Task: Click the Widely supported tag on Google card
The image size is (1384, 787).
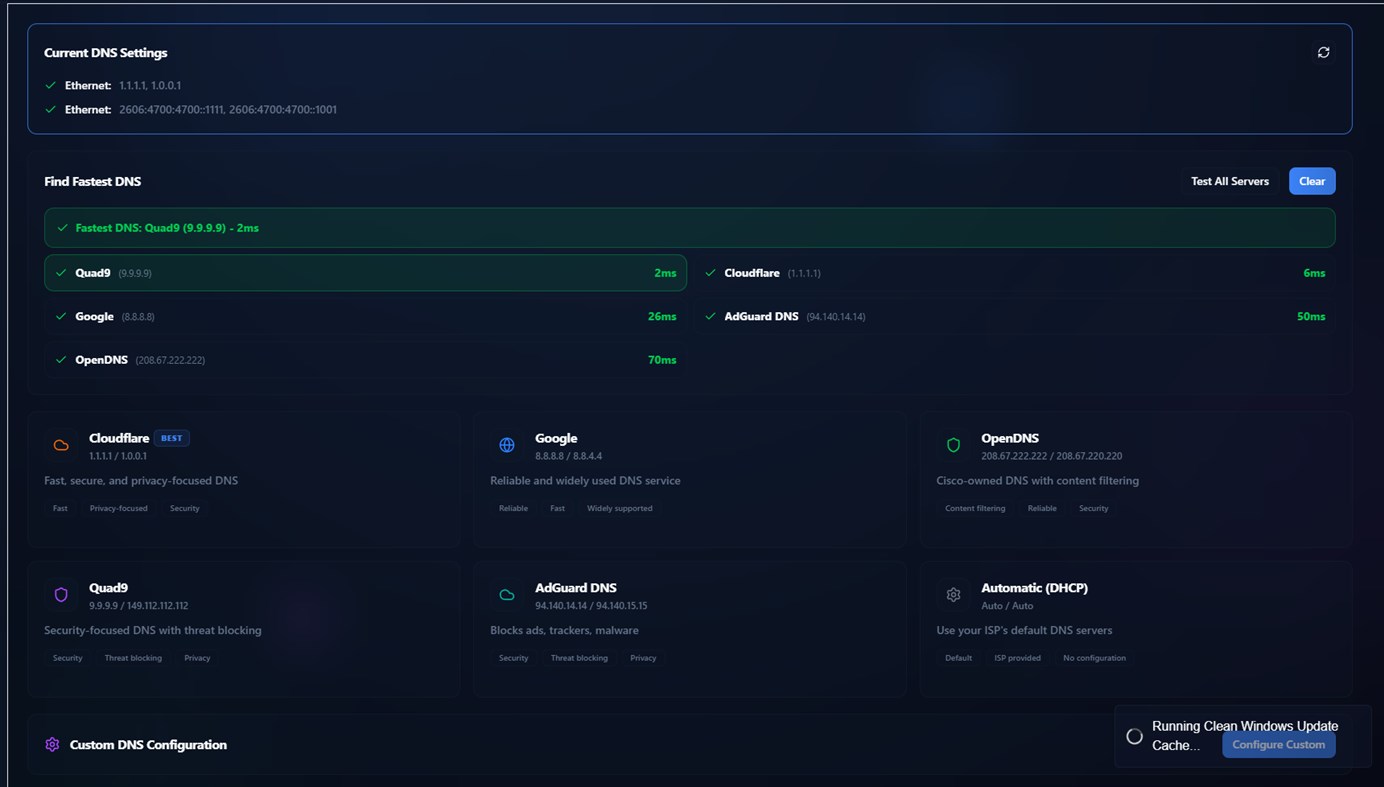Action: click(x=620, y=508)
